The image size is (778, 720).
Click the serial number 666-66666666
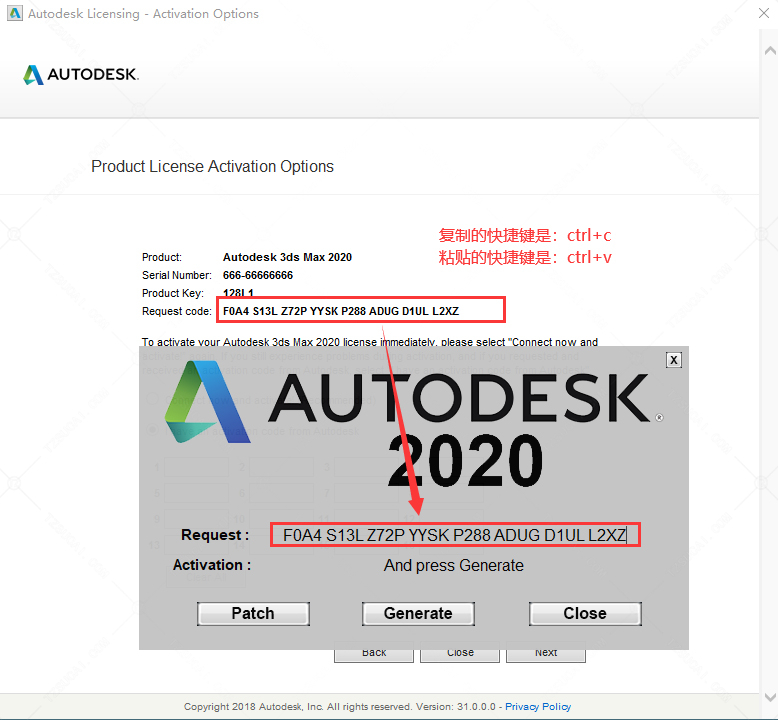click(x=258, y=275)
